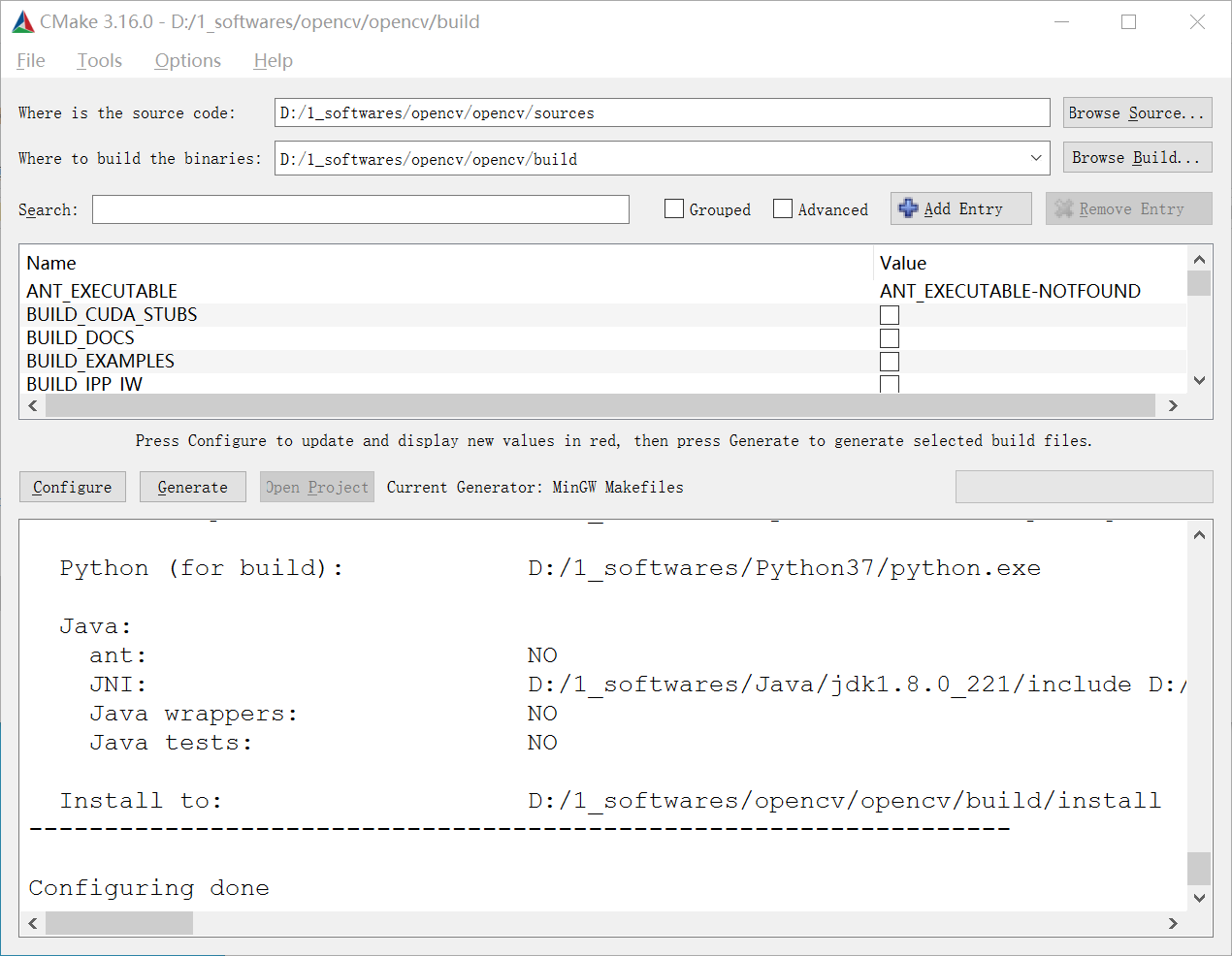Click the scroll-up arrow of the output pane

coord(1199,532)
